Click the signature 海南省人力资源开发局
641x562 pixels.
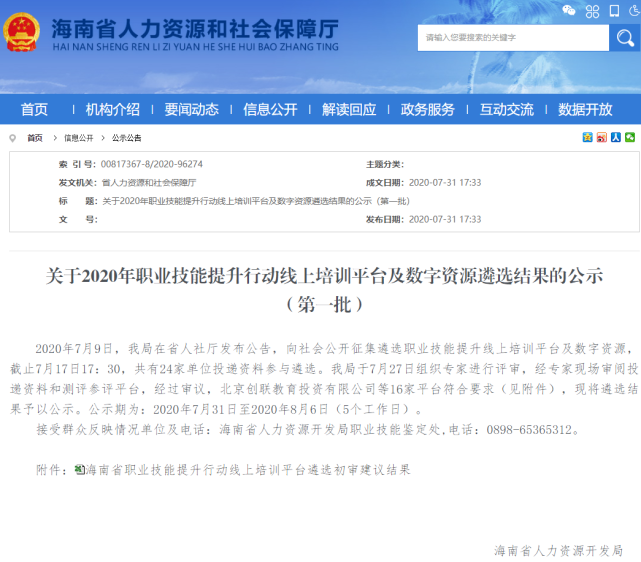pos(558,551)
